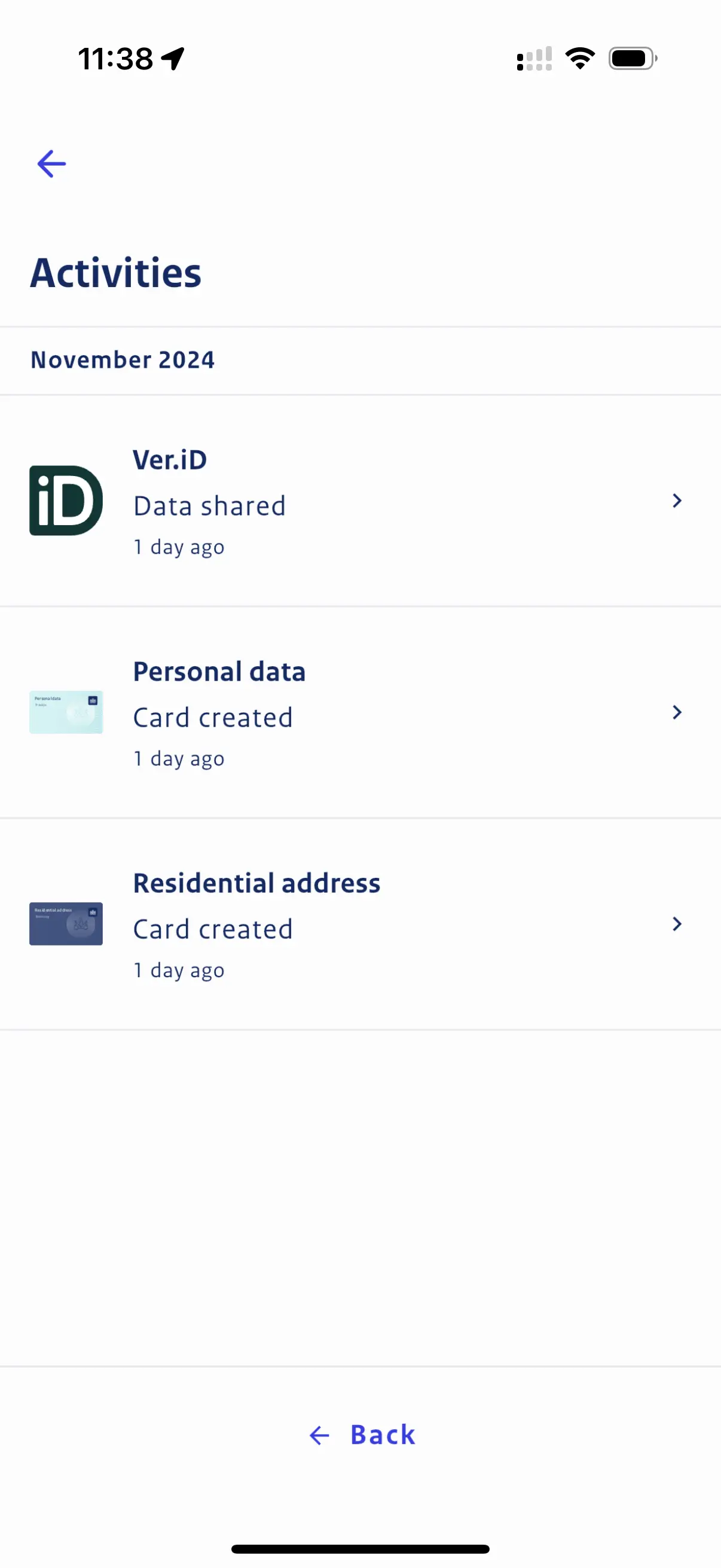Tap the Back link at the bottom
Viewport: 721px width, 1568px height.
(382, 1435)
